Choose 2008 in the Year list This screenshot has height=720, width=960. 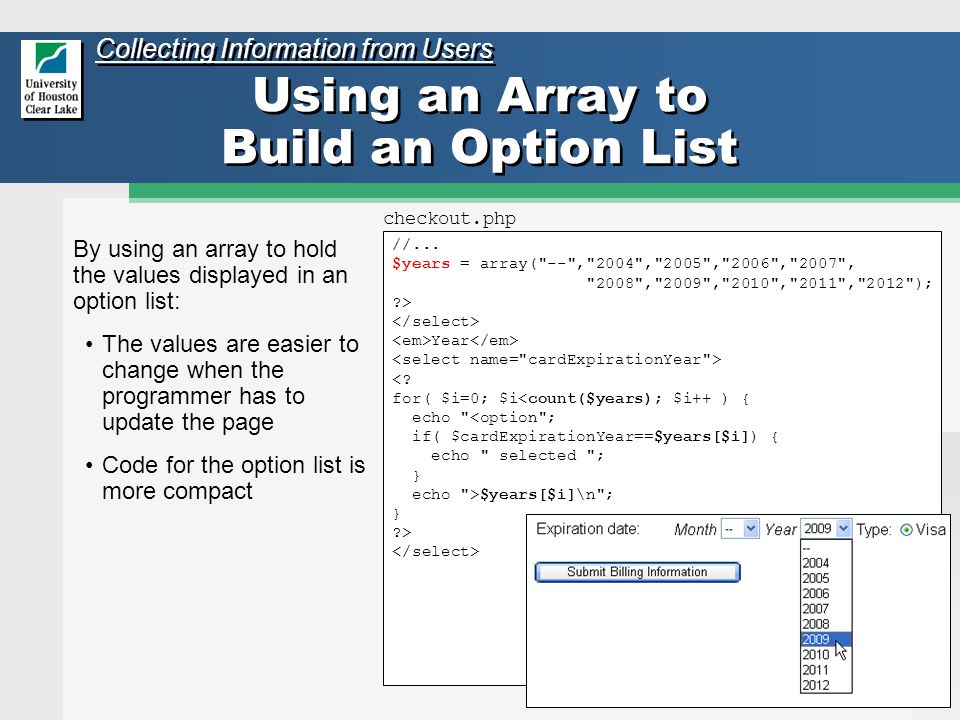[x=825, y=624]
